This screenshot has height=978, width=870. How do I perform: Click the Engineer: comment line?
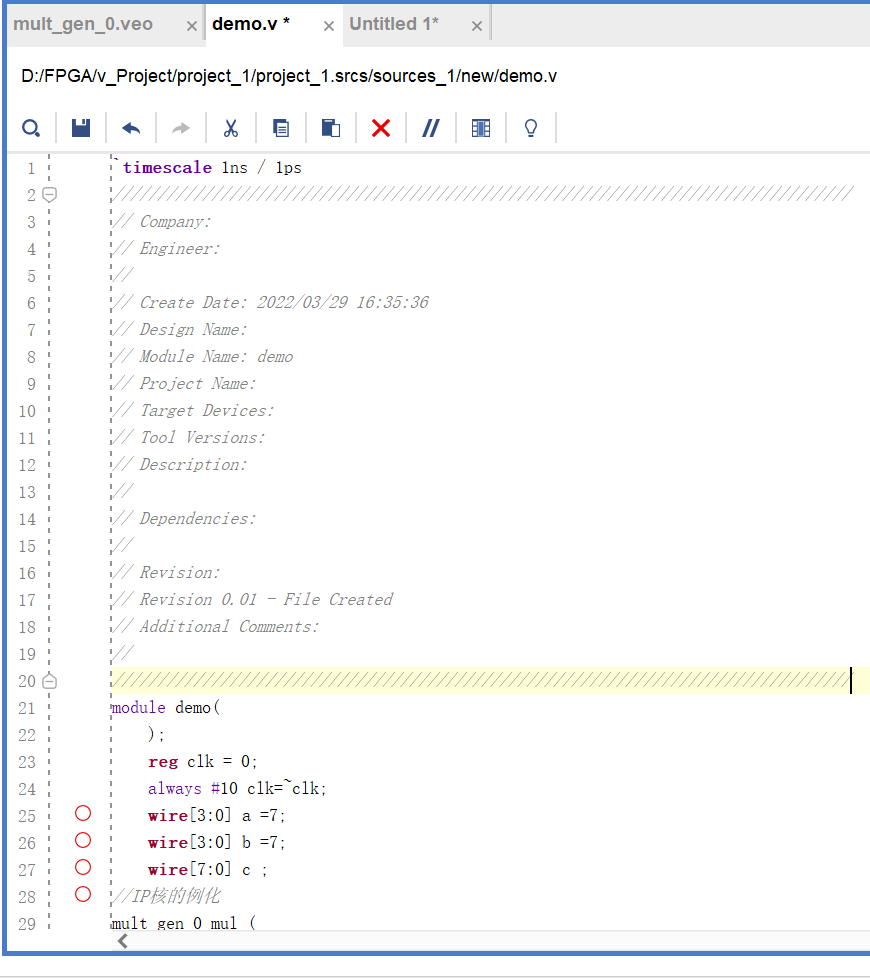(167, 249)
